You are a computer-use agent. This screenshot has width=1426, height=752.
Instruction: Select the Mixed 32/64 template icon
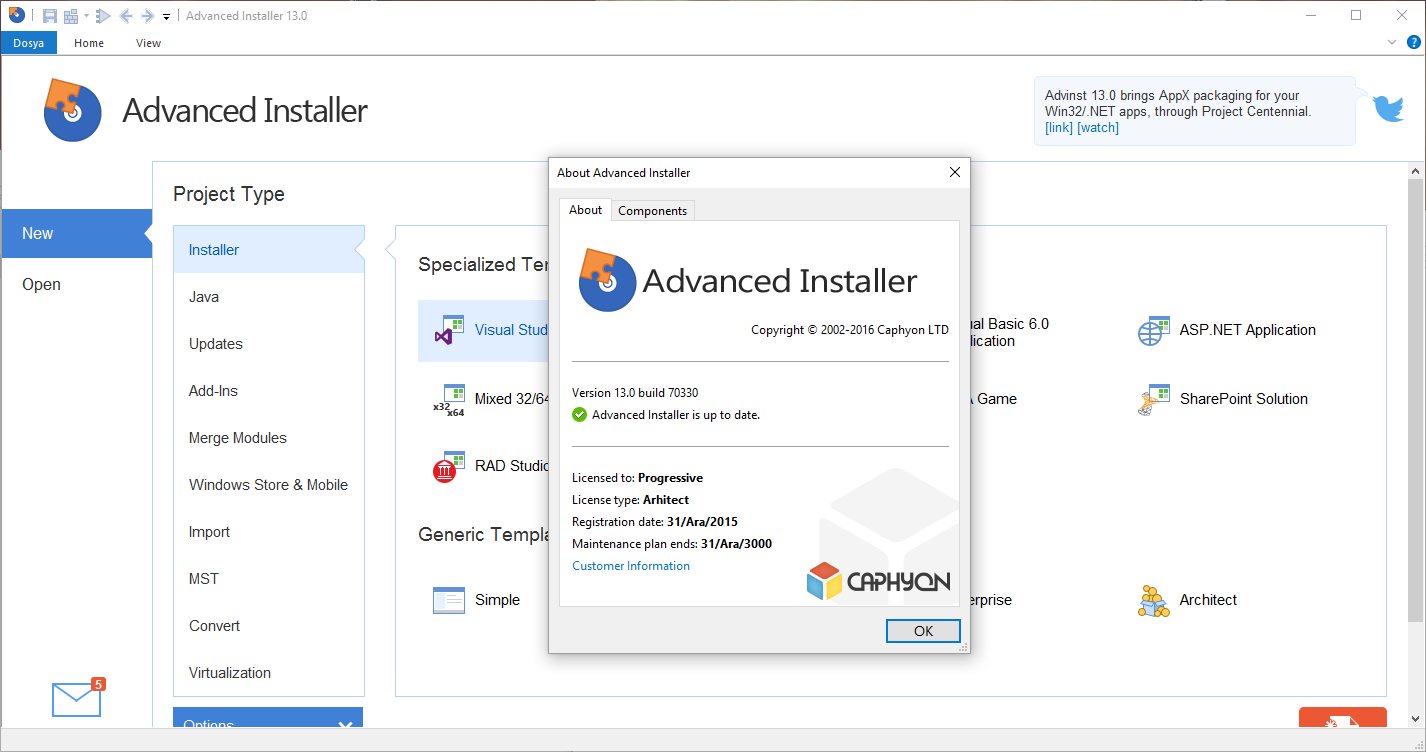tap(449, 399)
